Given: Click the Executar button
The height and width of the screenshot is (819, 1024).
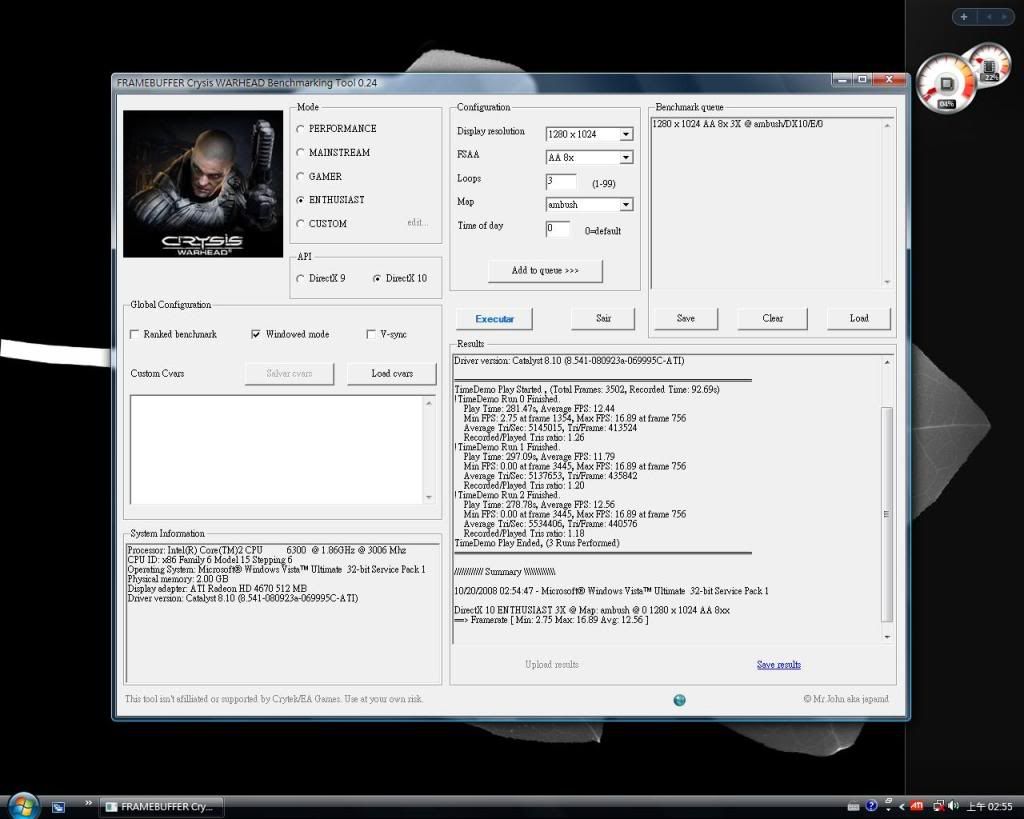Looking at the screenshot, I should 494,319.
